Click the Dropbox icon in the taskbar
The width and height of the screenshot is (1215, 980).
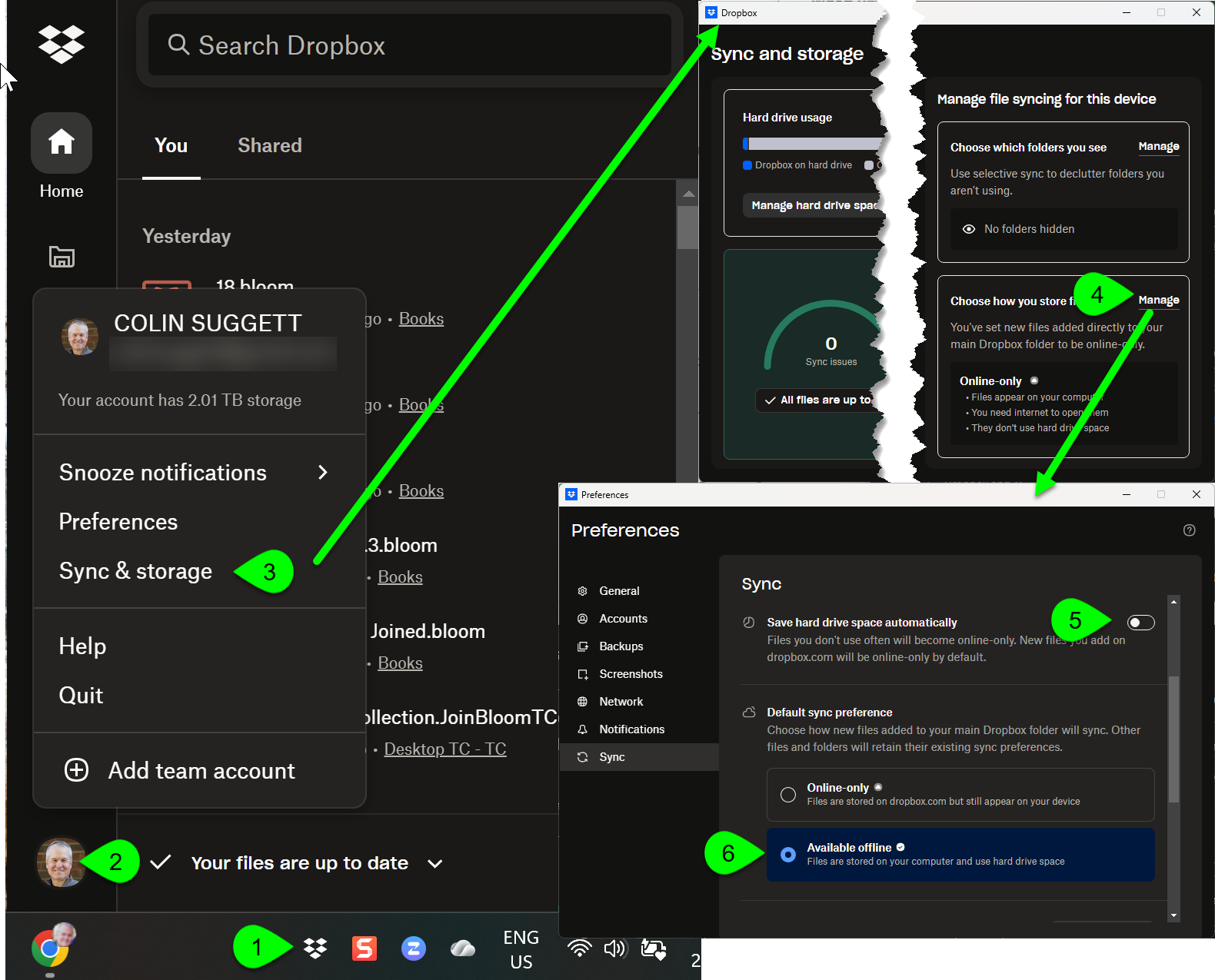tap(315, 948)
